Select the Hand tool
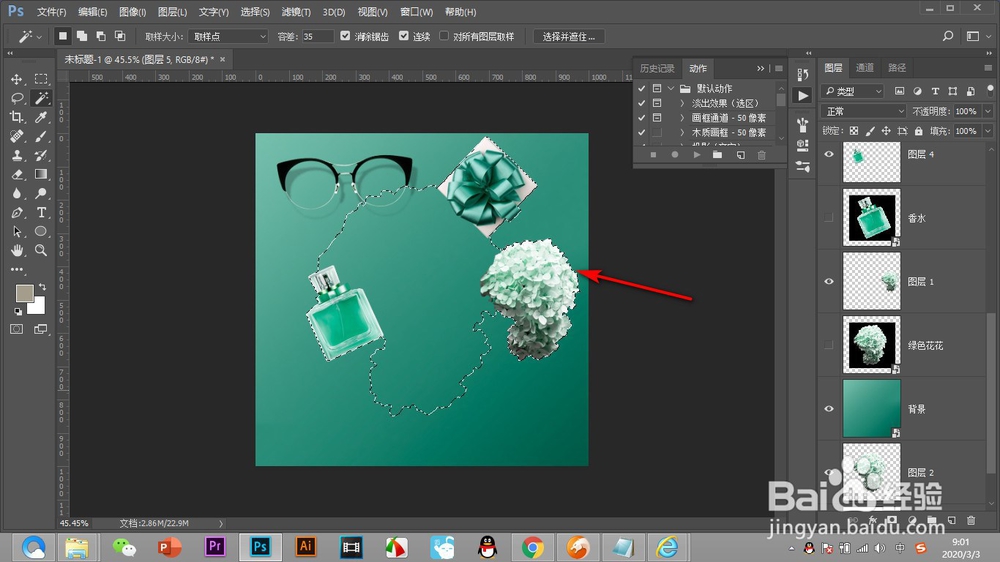Viewport: 1000px width, 562px height. 17,250
